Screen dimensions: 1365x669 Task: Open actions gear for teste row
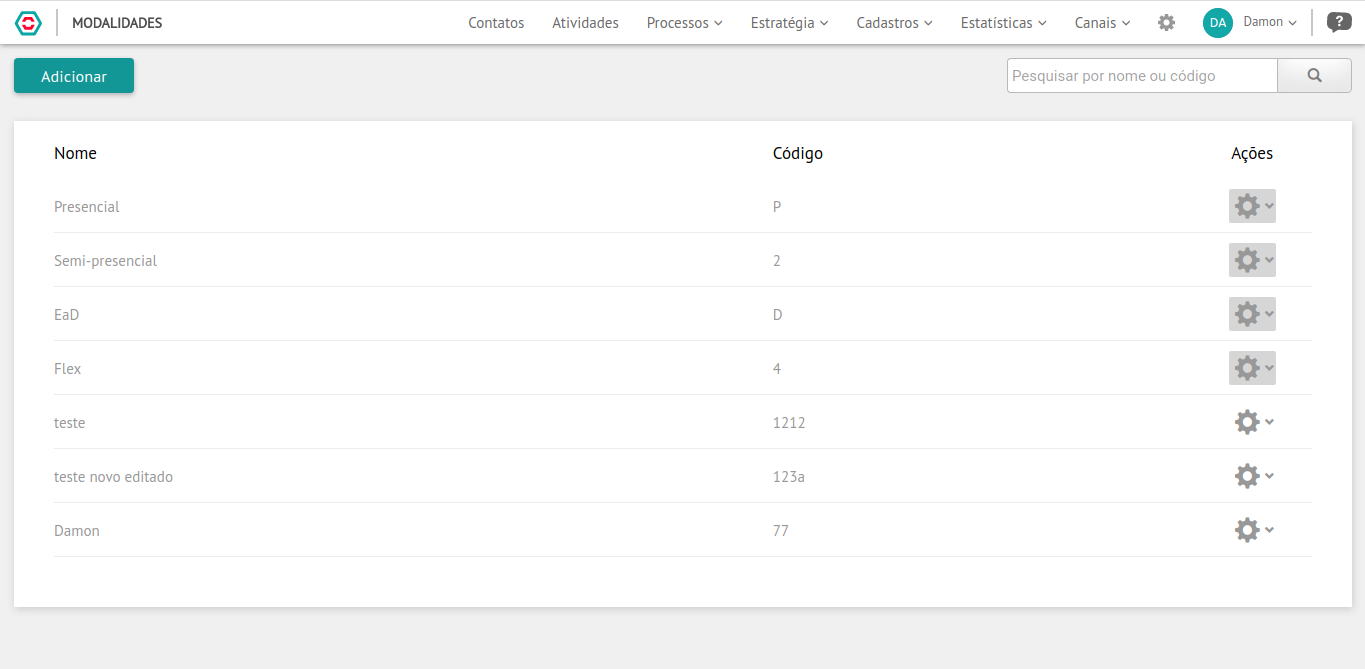tap(1252, 422)
